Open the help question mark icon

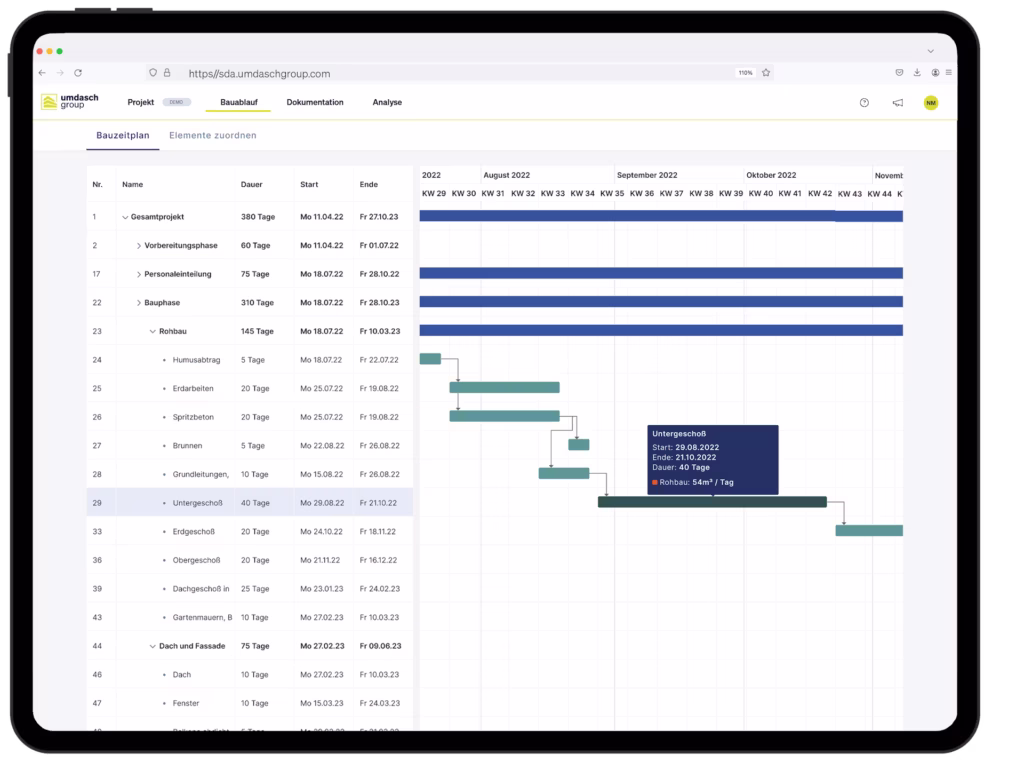point(864,103)
